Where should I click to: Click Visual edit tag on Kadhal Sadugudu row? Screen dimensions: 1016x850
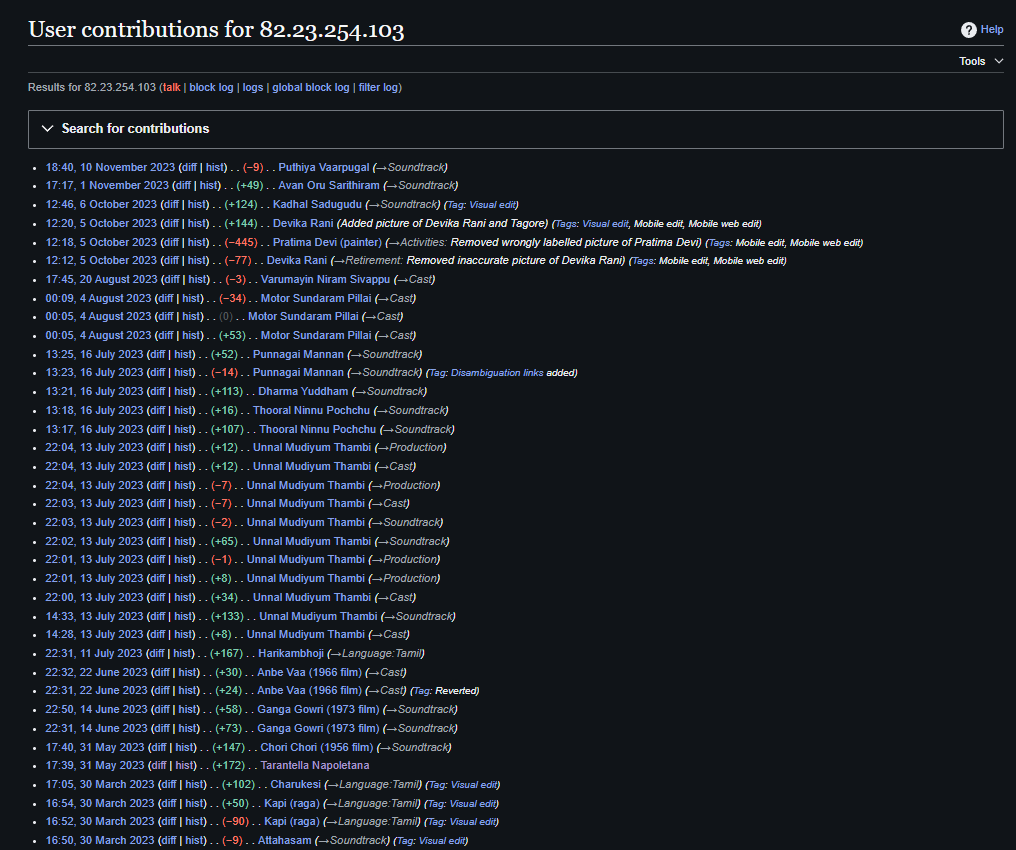pyautogui.click(x=492, y=205)
